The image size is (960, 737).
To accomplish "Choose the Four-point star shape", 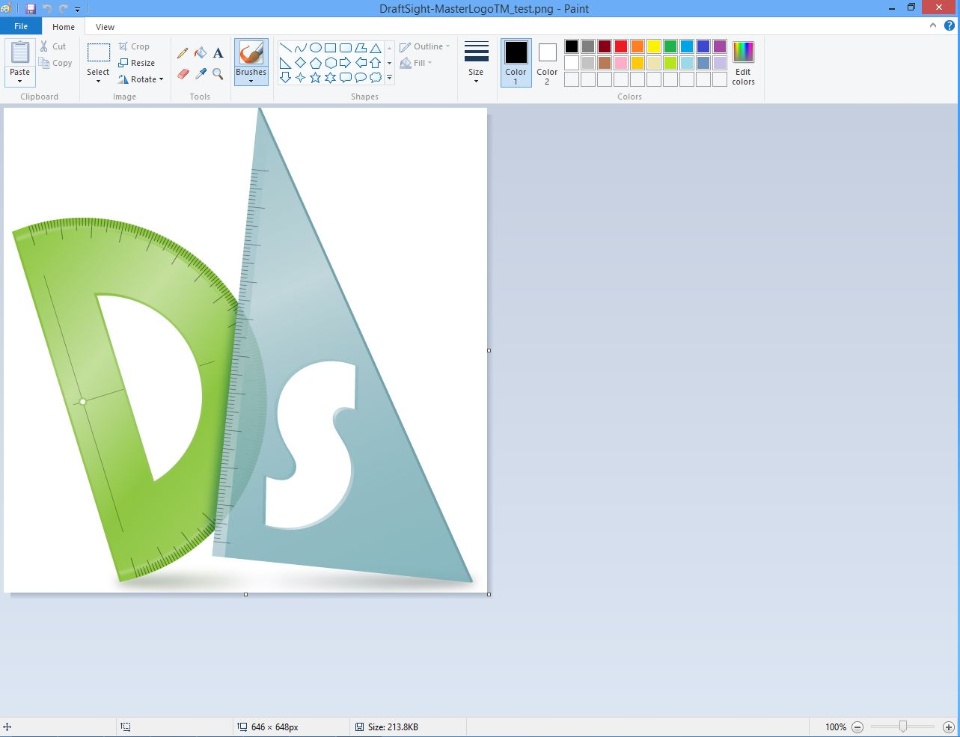I will [300, 77].
